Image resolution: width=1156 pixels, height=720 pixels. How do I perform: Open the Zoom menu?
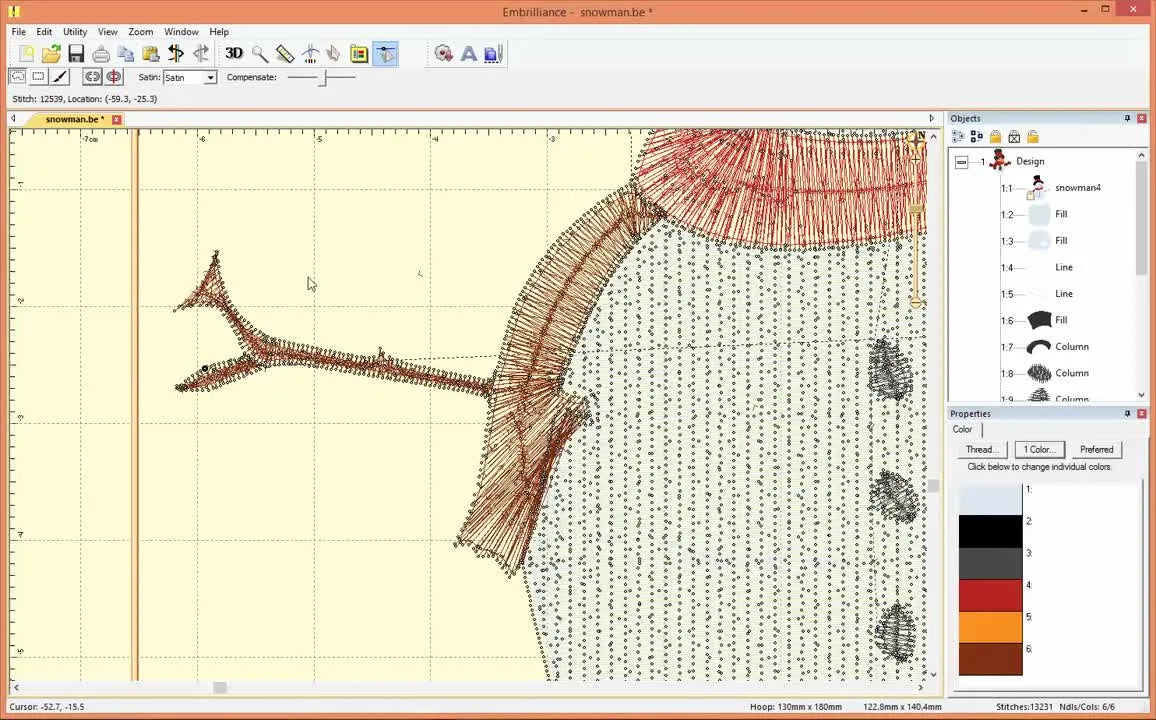coord(141,32)
